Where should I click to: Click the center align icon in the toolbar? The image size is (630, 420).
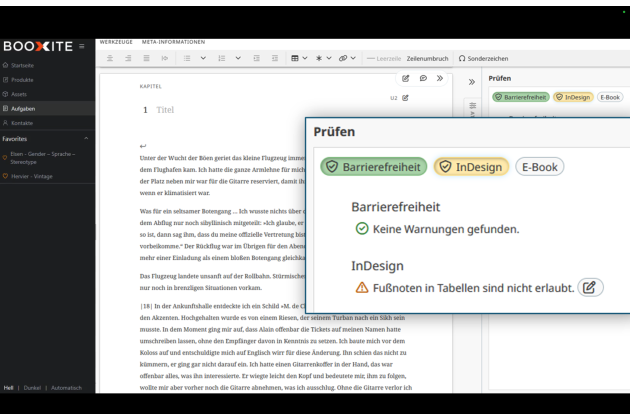(x=110, y=58)
